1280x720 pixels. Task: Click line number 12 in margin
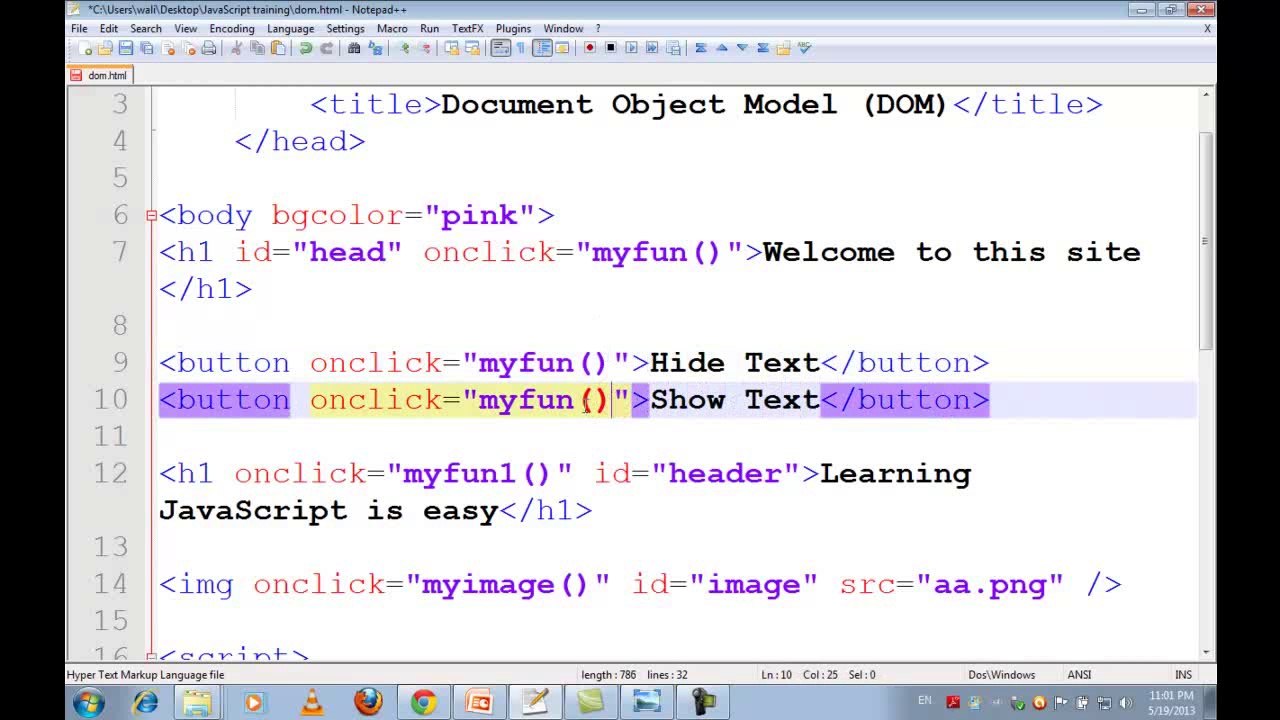111,473
